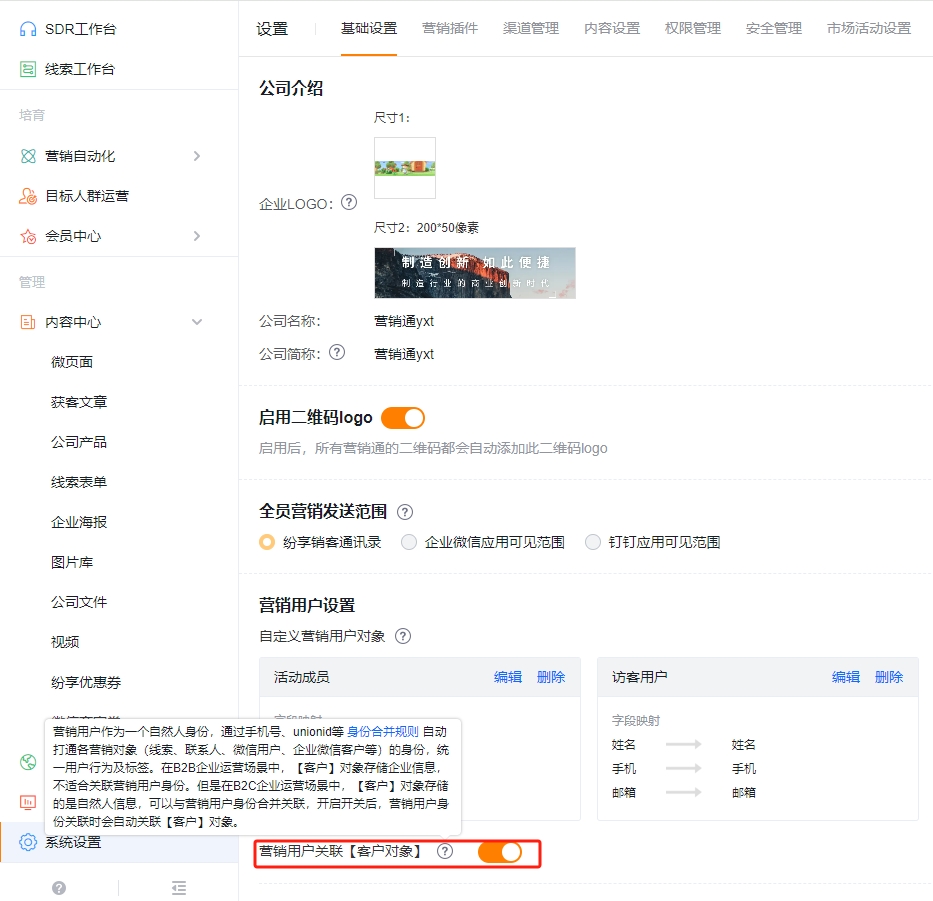
Task: Select the 企业微信应用可见范围 radio option
Action: pyautogui.click(x=409, y=541)
